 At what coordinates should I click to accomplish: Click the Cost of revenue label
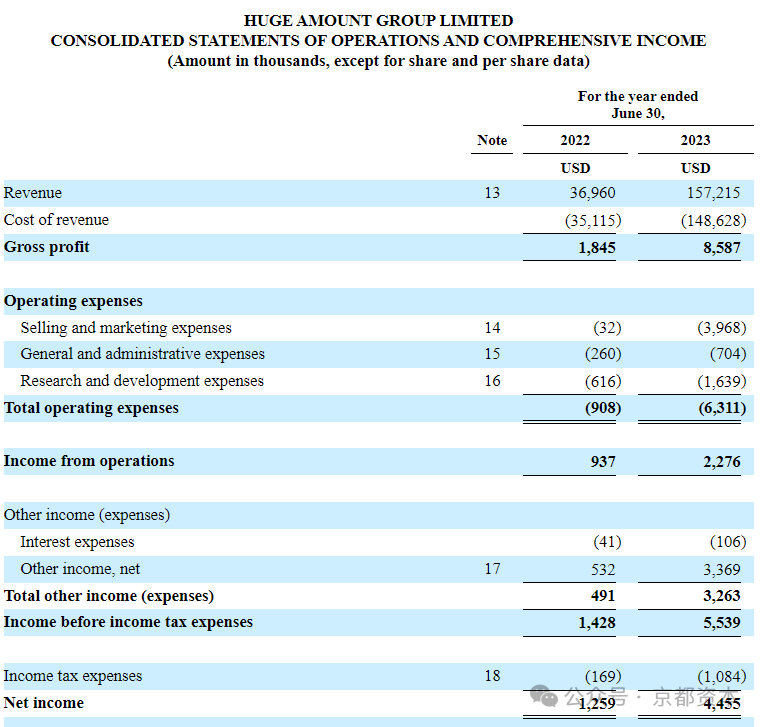[56, 220]
